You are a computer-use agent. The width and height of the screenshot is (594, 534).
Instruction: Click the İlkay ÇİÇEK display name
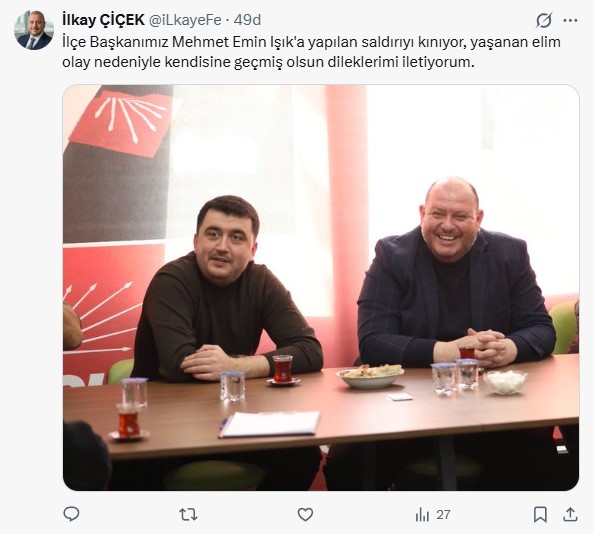pos(103,20)
